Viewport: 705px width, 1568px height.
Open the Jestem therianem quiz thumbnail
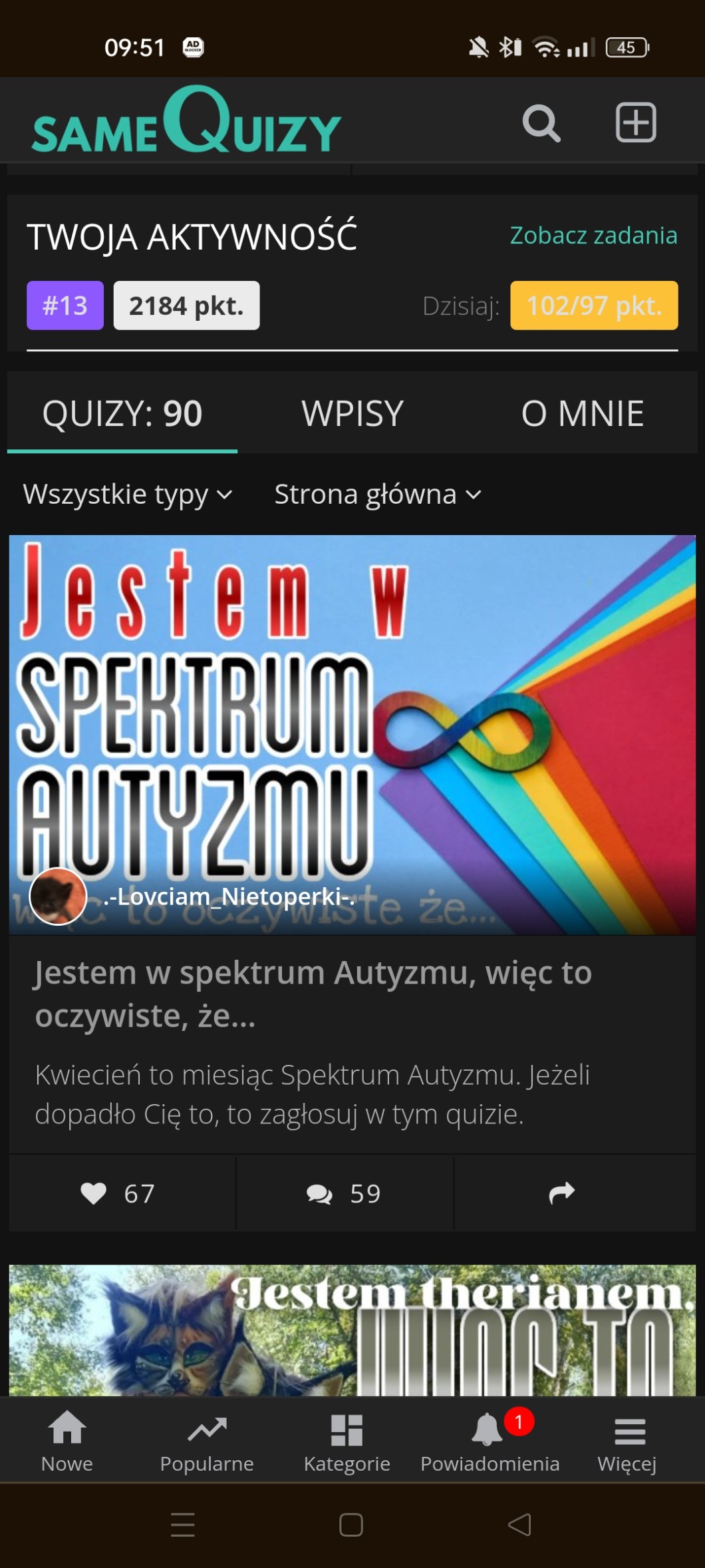pos(352,1330)
